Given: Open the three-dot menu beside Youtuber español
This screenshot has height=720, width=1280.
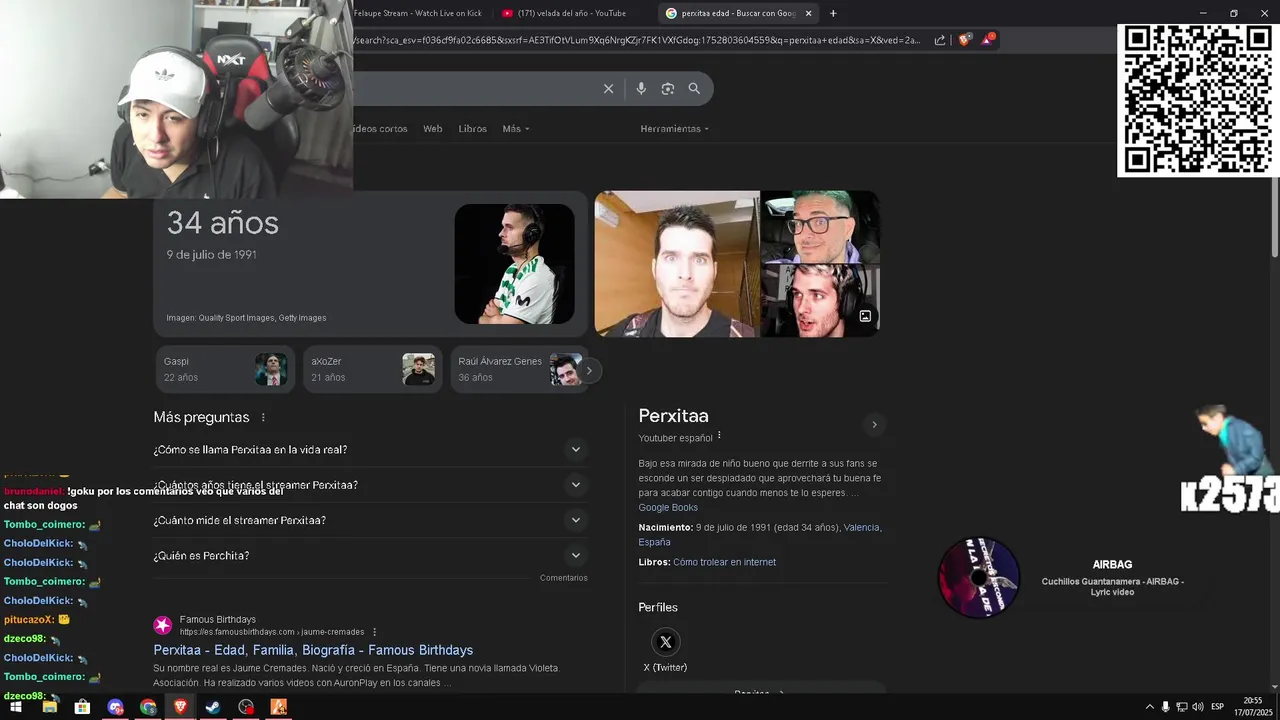Looking at the screenshot, I should point(719,436).
